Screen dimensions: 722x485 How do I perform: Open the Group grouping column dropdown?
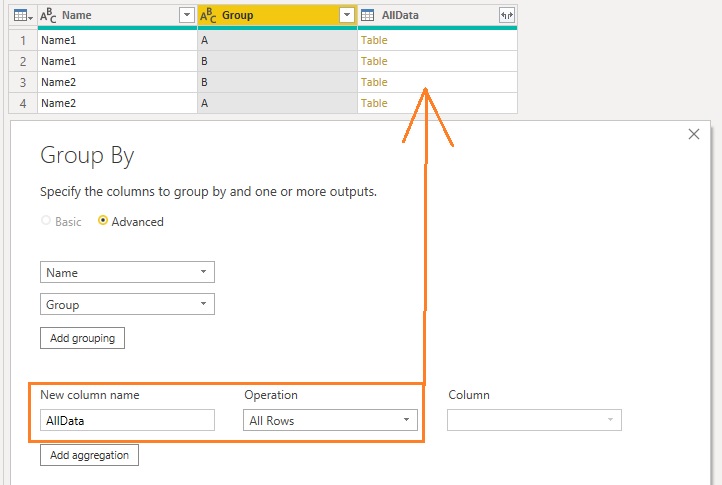coord(127,304)
